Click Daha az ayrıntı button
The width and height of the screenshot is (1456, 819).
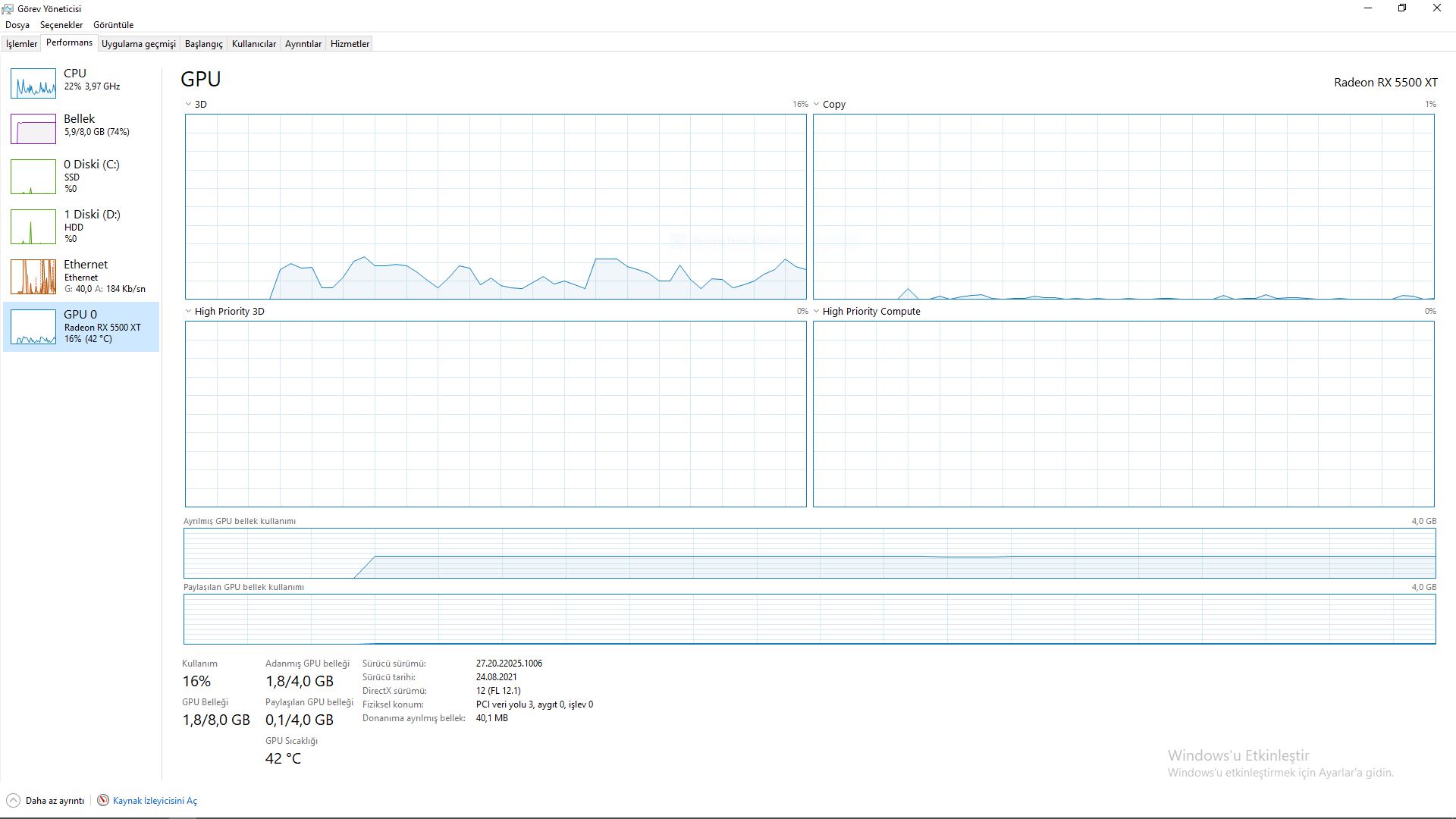point(55,801)
